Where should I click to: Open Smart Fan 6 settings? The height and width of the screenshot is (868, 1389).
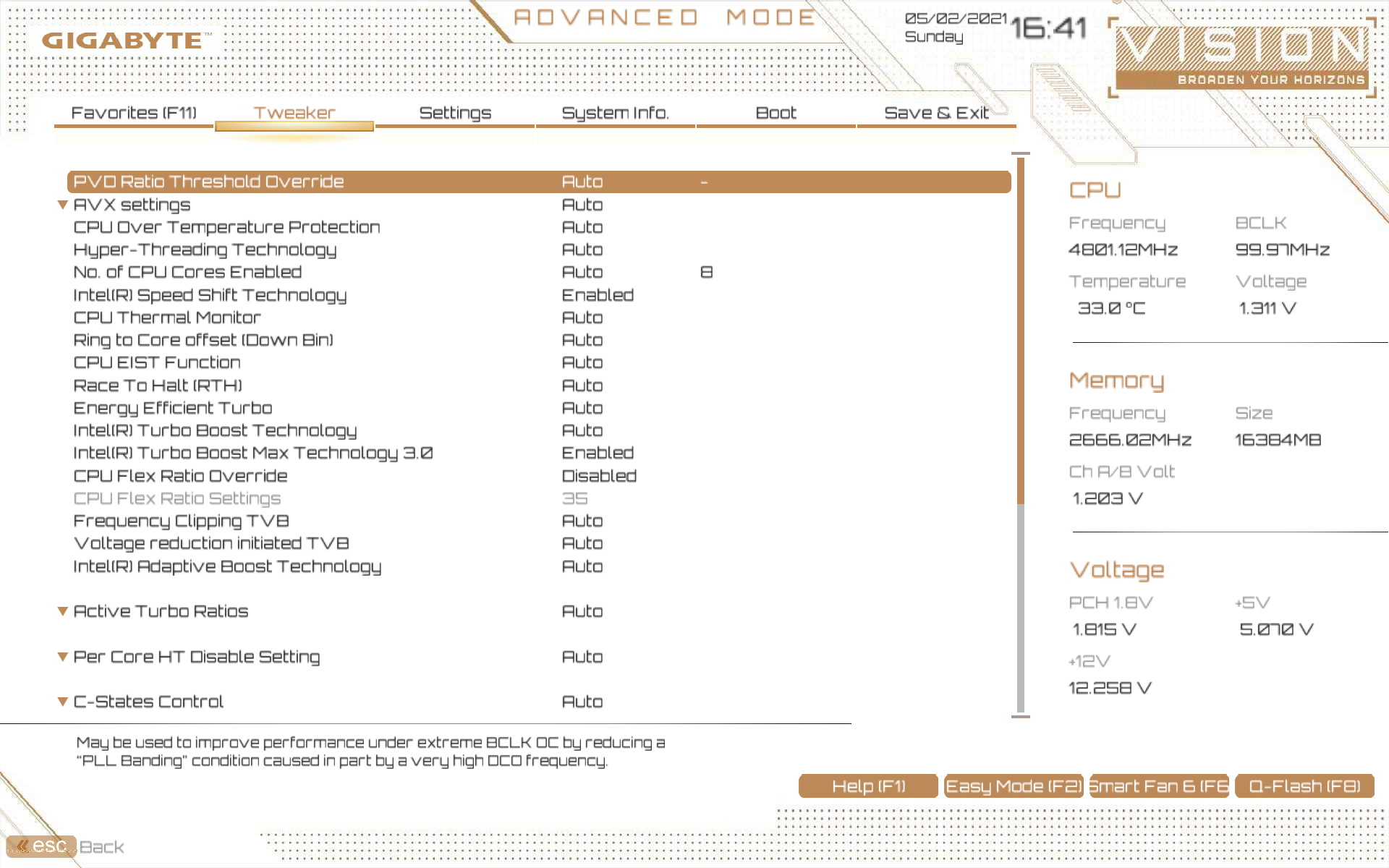click(x=1159, y=786)
